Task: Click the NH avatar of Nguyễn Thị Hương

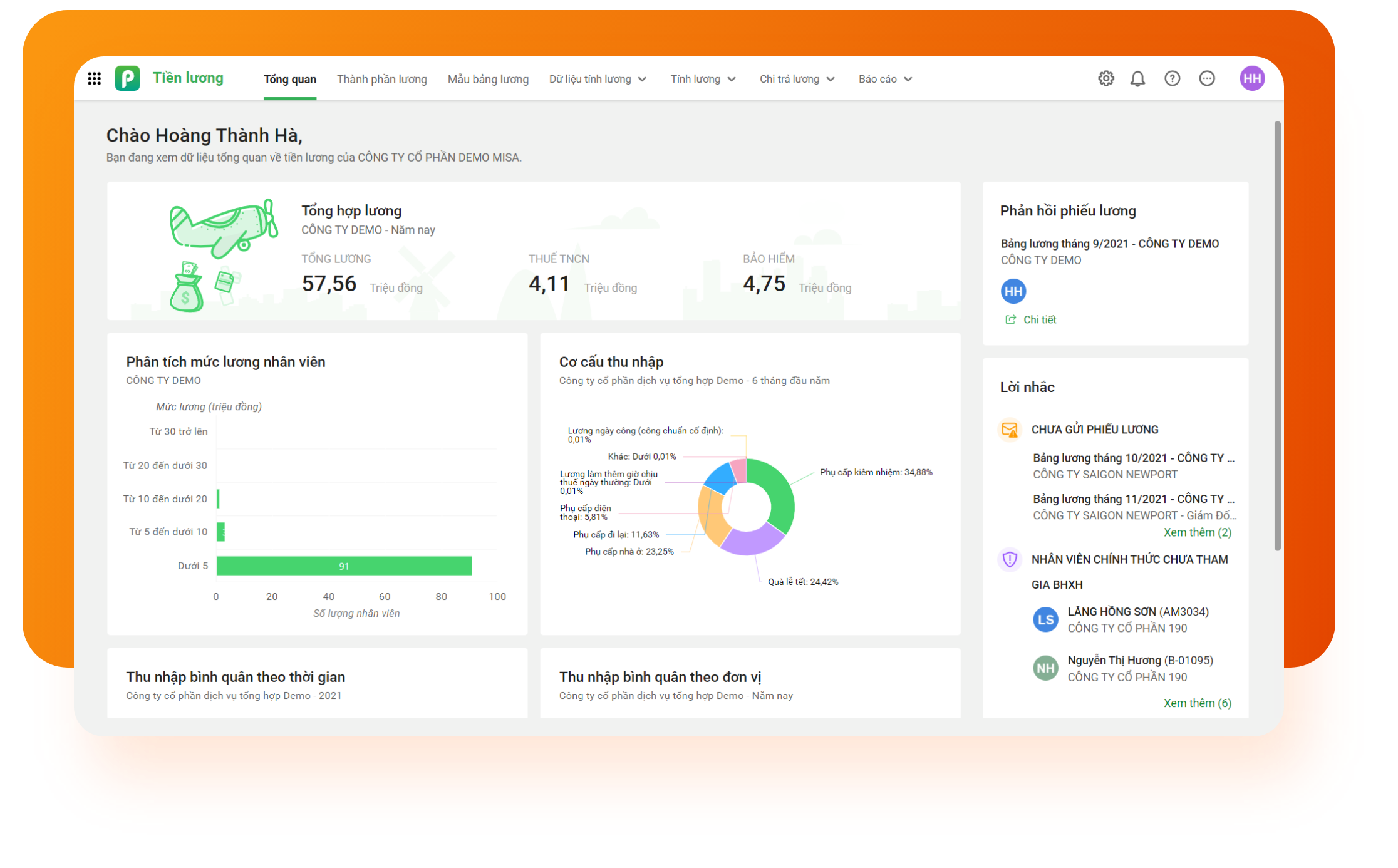Action: (1045, 668)
